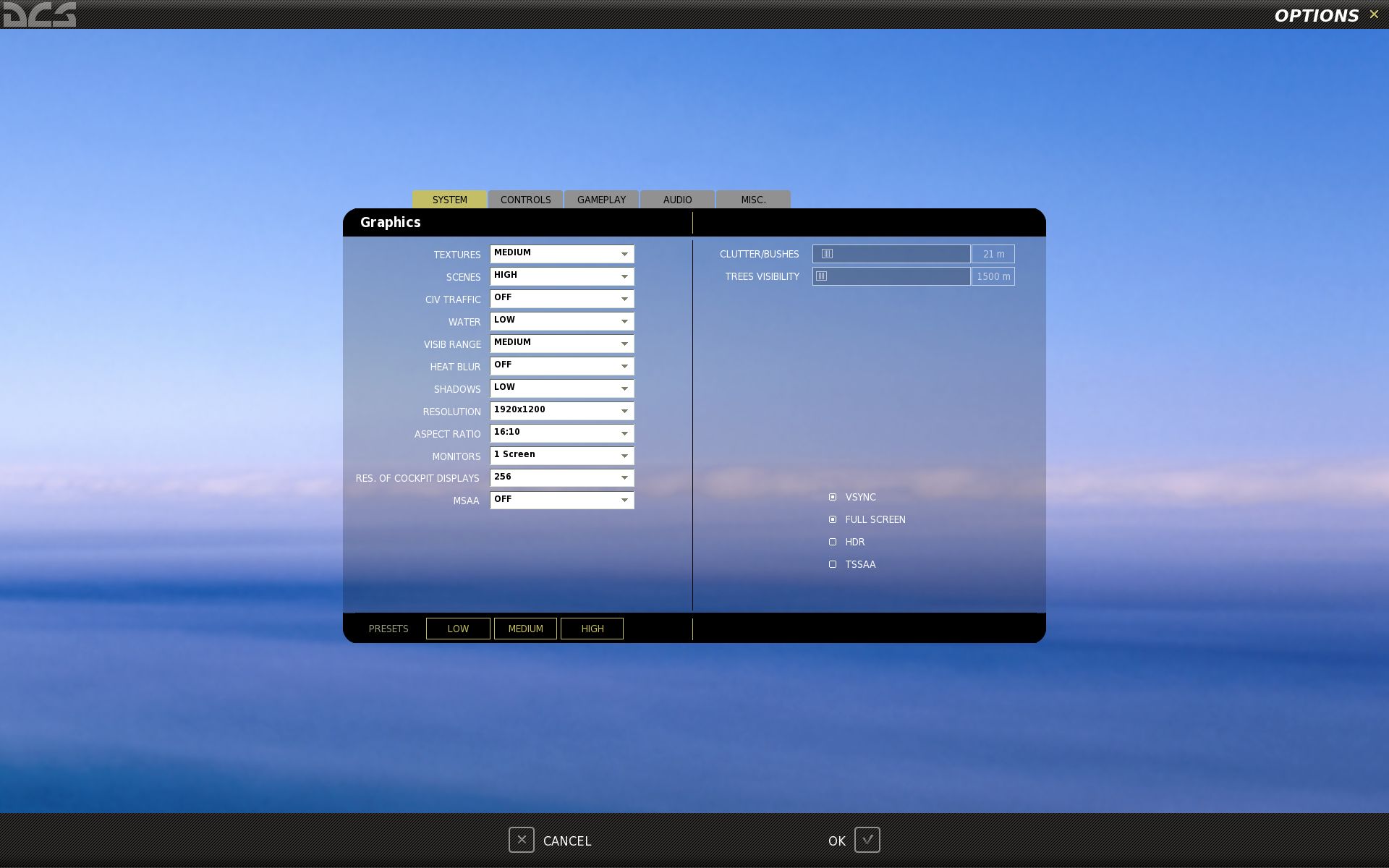Expand the Water quality dropdown

(x=561, y=321)
